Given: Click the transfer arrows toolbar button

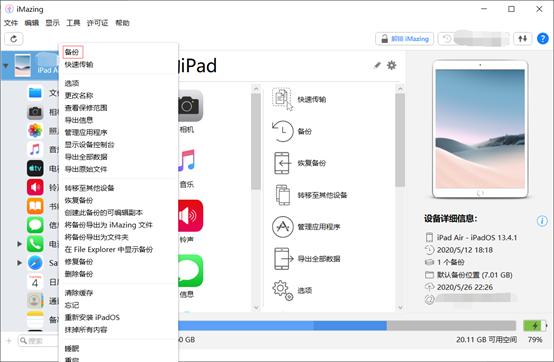Looking at the screenshot, I should (x=523, y=38).
